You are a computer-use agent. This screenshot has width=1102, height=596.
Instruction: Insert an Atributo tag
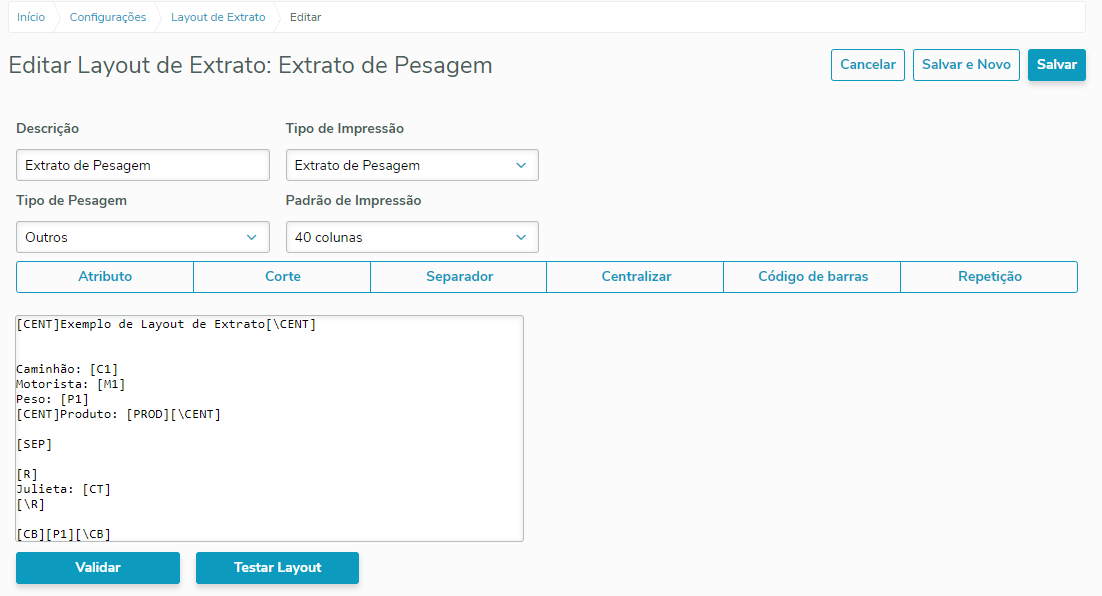pos(105,277)
